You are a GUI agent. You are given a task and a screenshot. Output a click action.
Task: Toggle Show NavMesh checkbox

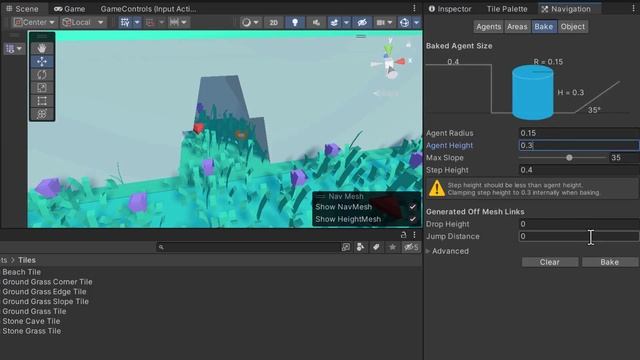pos(413,207)
